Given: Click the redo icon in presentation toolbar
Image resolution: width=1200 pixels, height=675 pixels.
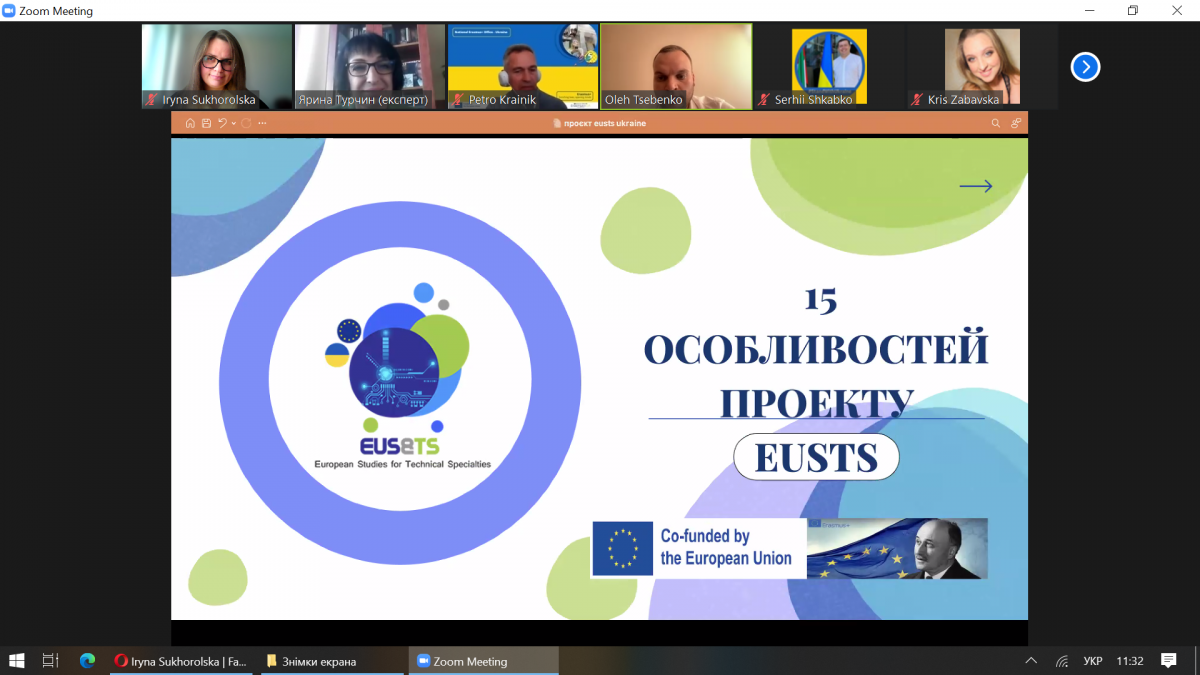Looking at the screenshot, I should (x=246, y=123).
